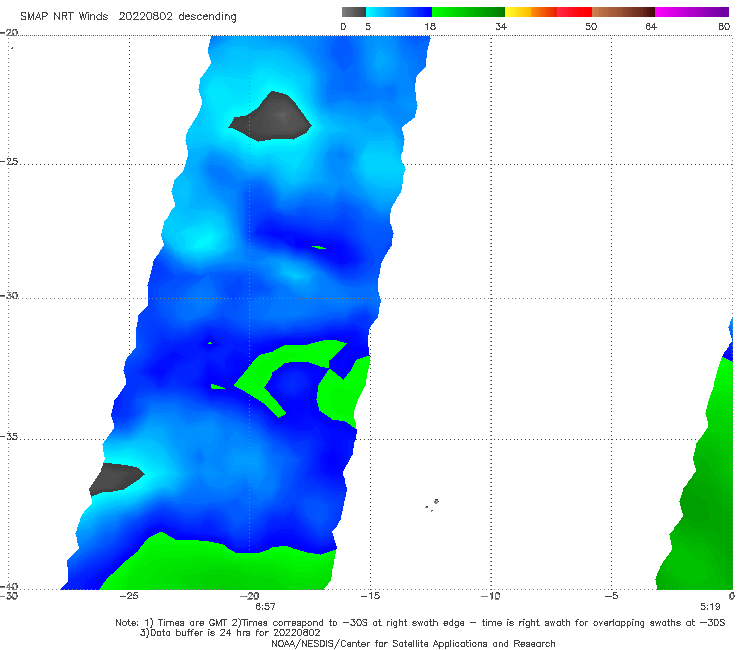Viewport: 740px width, 650px height.
Task: Click the "-40" latitude label on left axis
Action: click(x=9, y=586)
